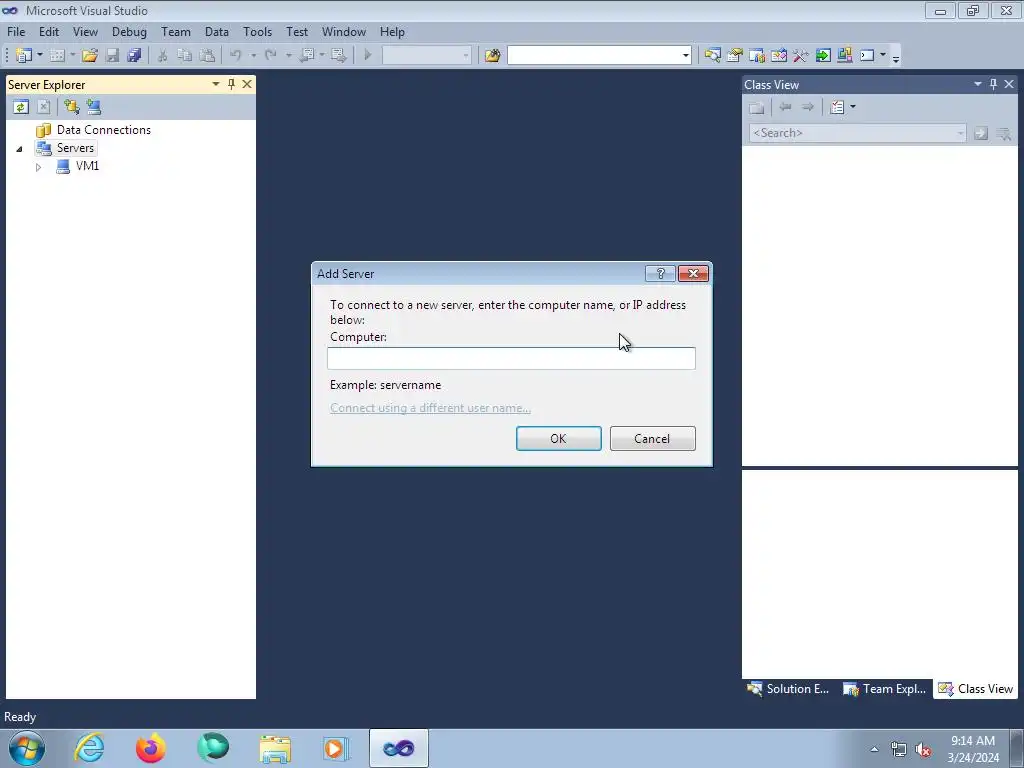Cancel the Add Server dialog

tap(652, 439)
